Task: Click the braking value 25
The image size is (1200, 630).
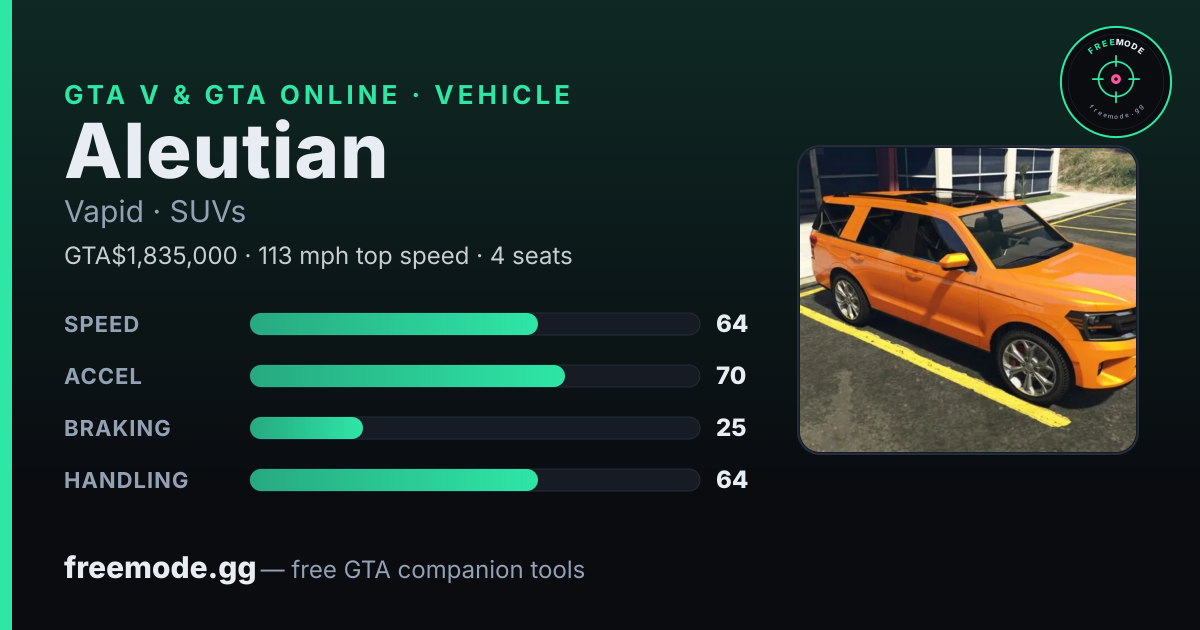Action: [731, 428]
